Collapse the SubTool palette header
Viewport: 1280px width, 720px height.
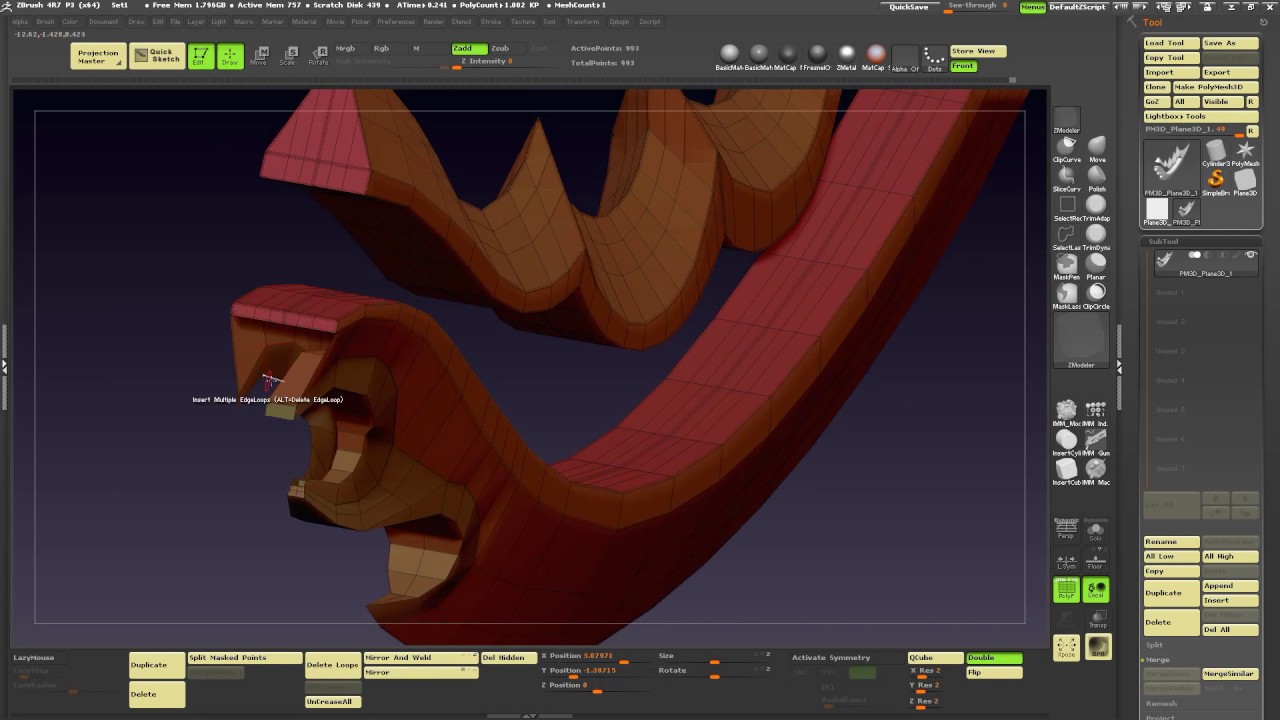[x=1163, y=241]
